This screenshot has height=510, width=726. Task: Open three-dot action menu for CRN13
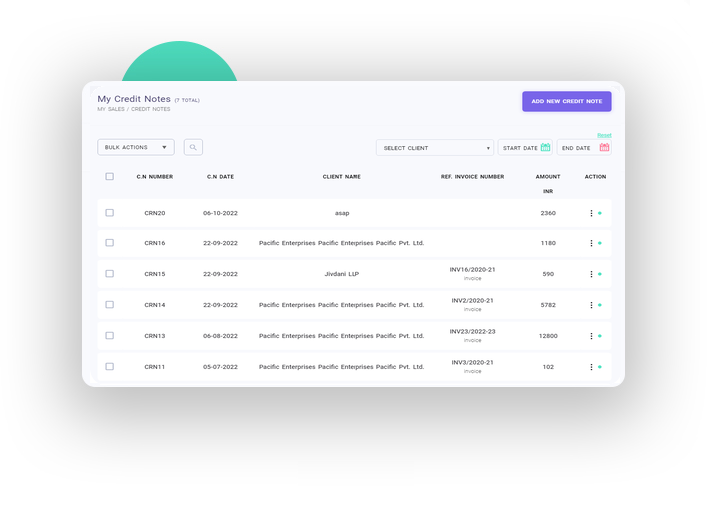click(x=591, y=336)
